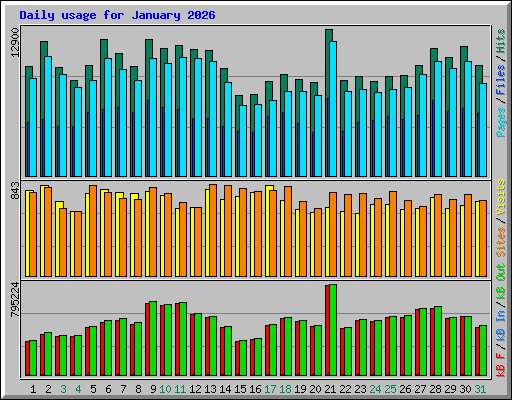This screenshot has height=400, width=512.
Task: Click day 2 on the x-axis
Action: point(48,389)
